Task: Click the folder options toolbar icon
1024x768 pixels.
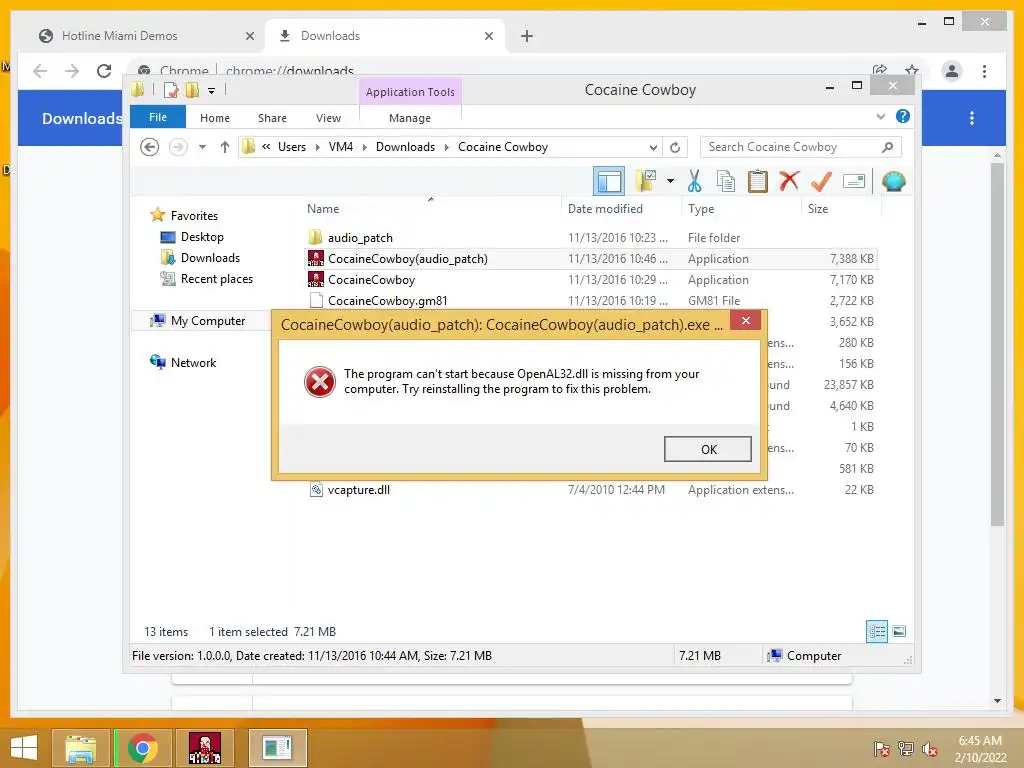Action: 646,181
